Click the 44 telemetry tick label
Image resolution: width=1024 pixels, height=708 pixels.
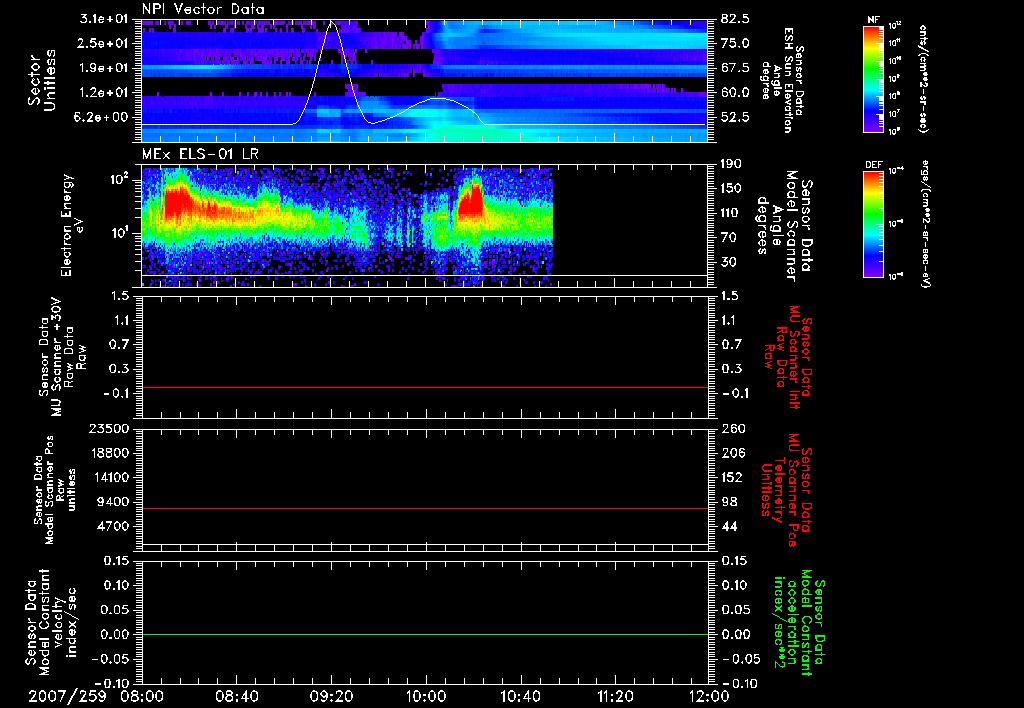click(729, 526)
